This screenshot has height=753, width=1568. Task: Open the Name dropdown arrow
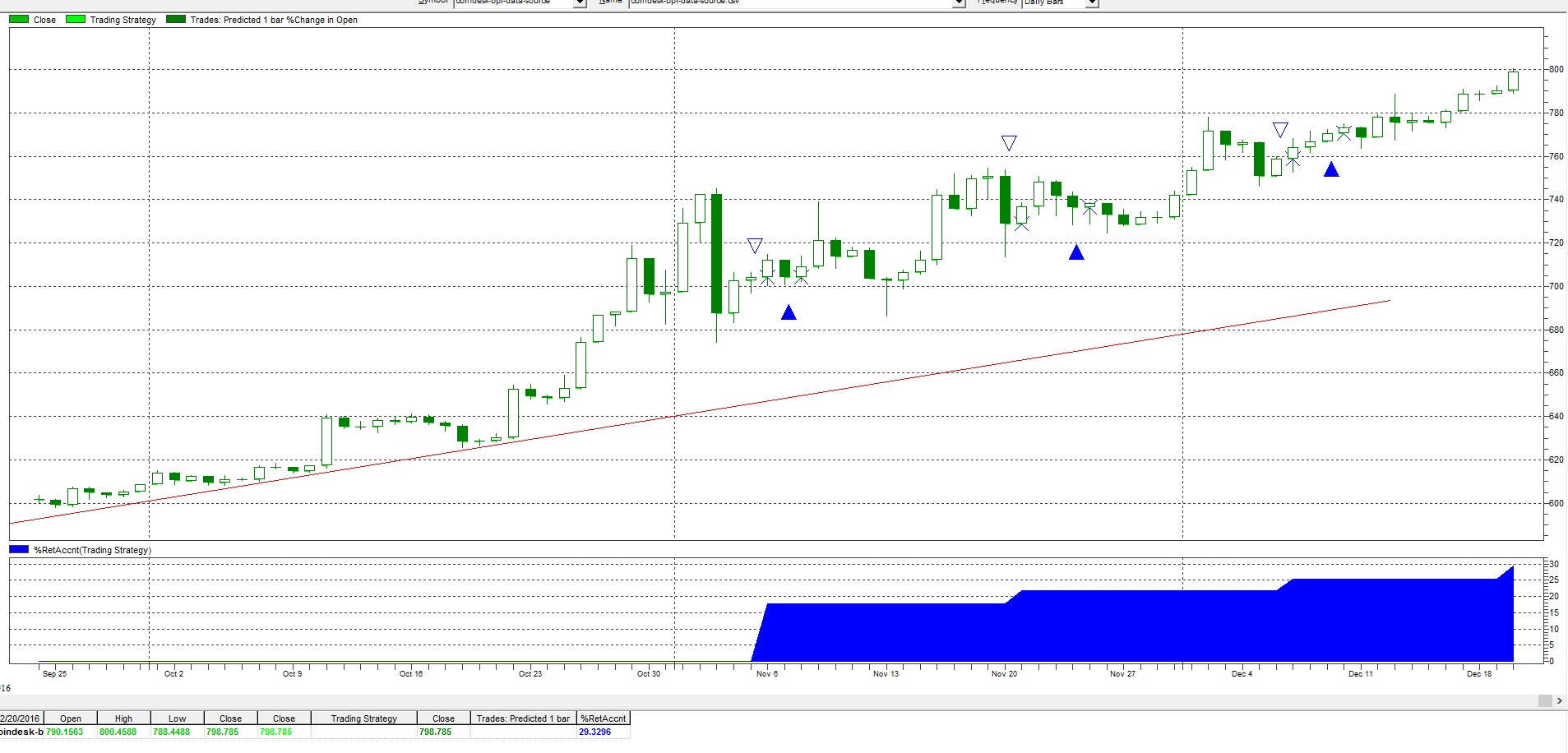point(959,3)
